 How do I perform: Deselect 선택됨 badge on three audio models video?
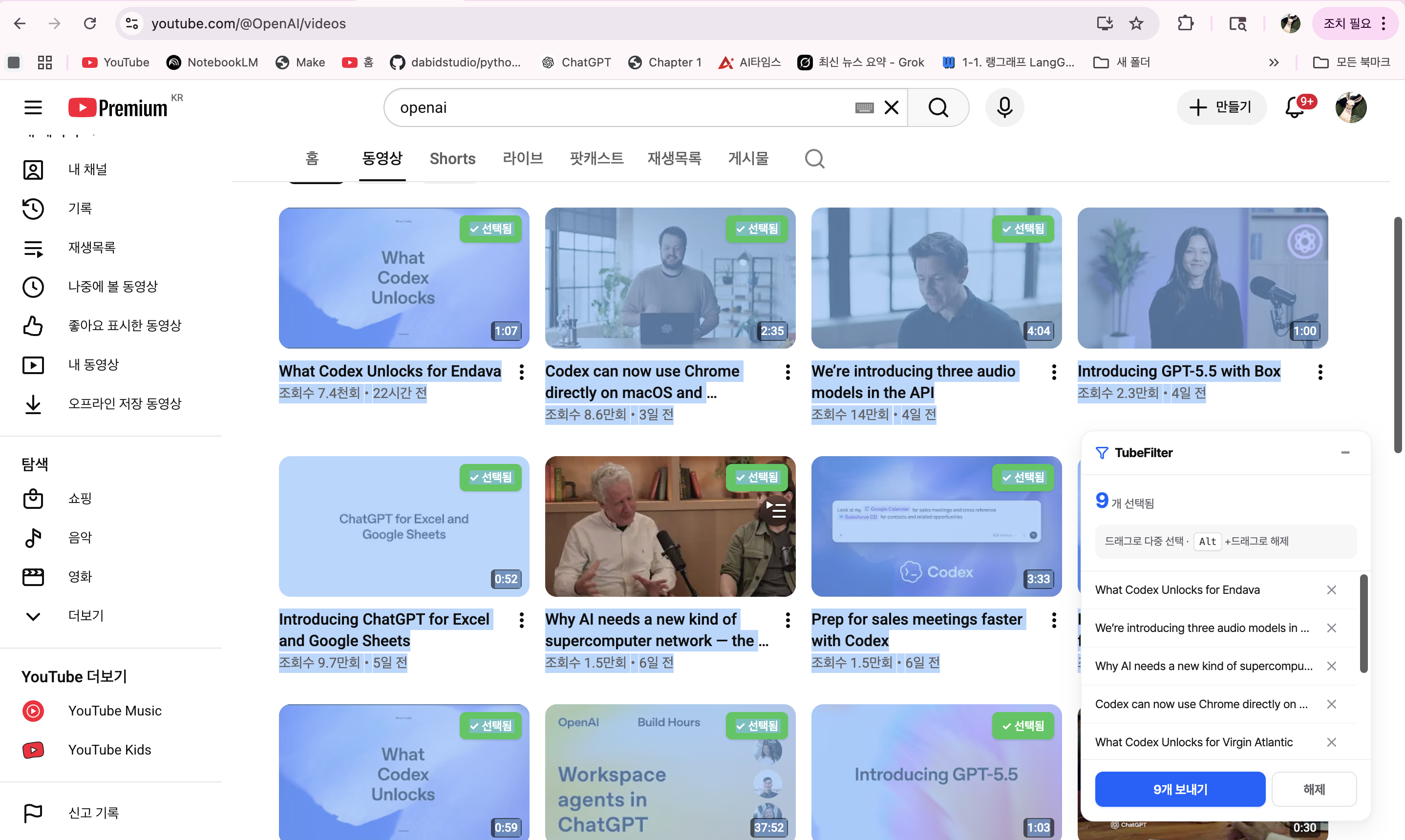1022,229
